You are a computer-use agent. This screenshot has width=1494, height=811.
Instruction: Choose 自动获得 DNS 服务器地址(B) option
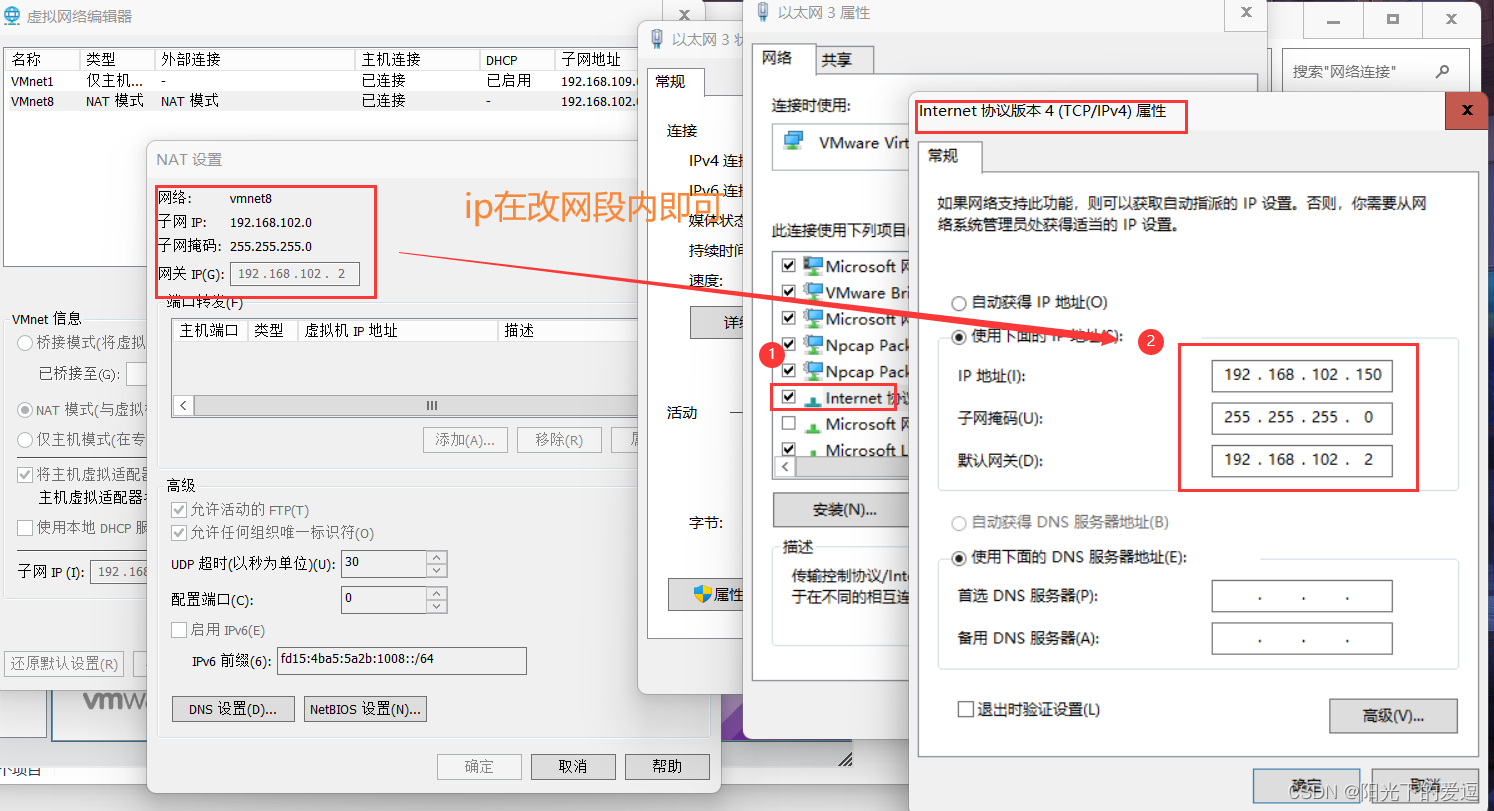[x=959, y=522]
